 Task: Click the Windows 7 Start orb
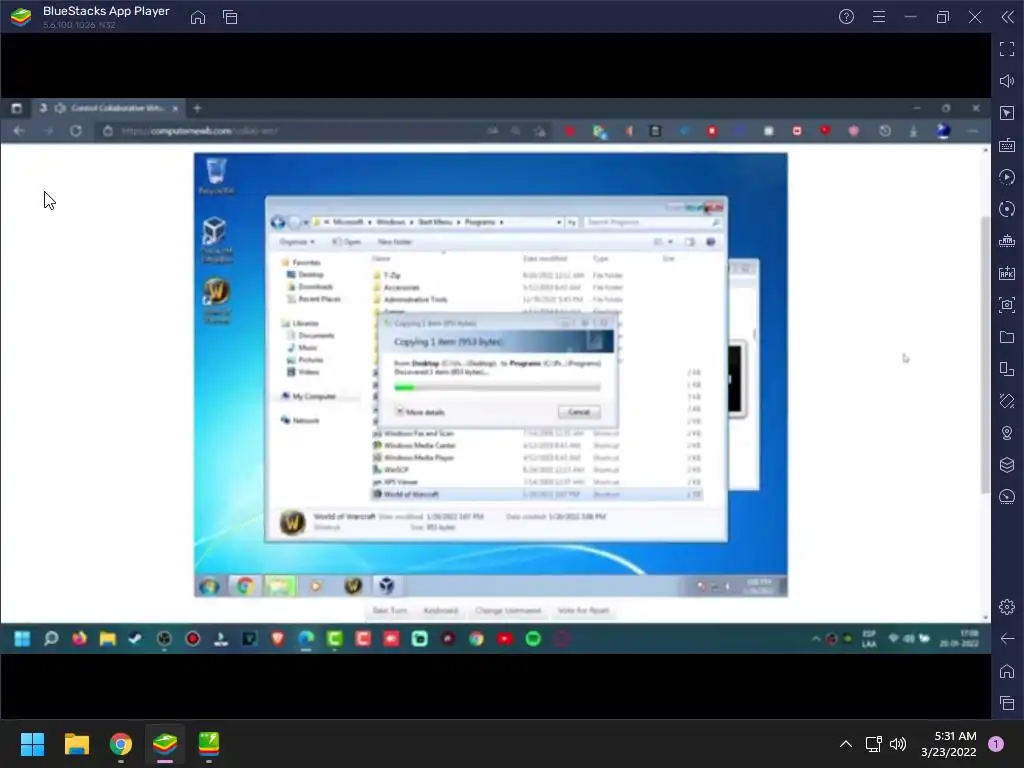tap(210, 586)
